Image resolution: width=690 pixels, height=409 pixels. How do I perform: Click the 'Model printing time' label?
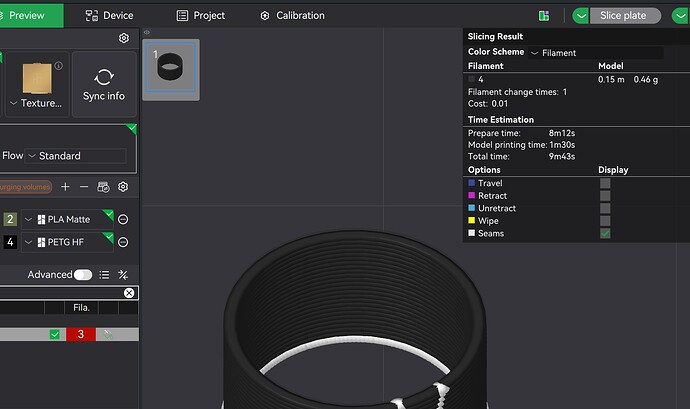coord(507,145)
